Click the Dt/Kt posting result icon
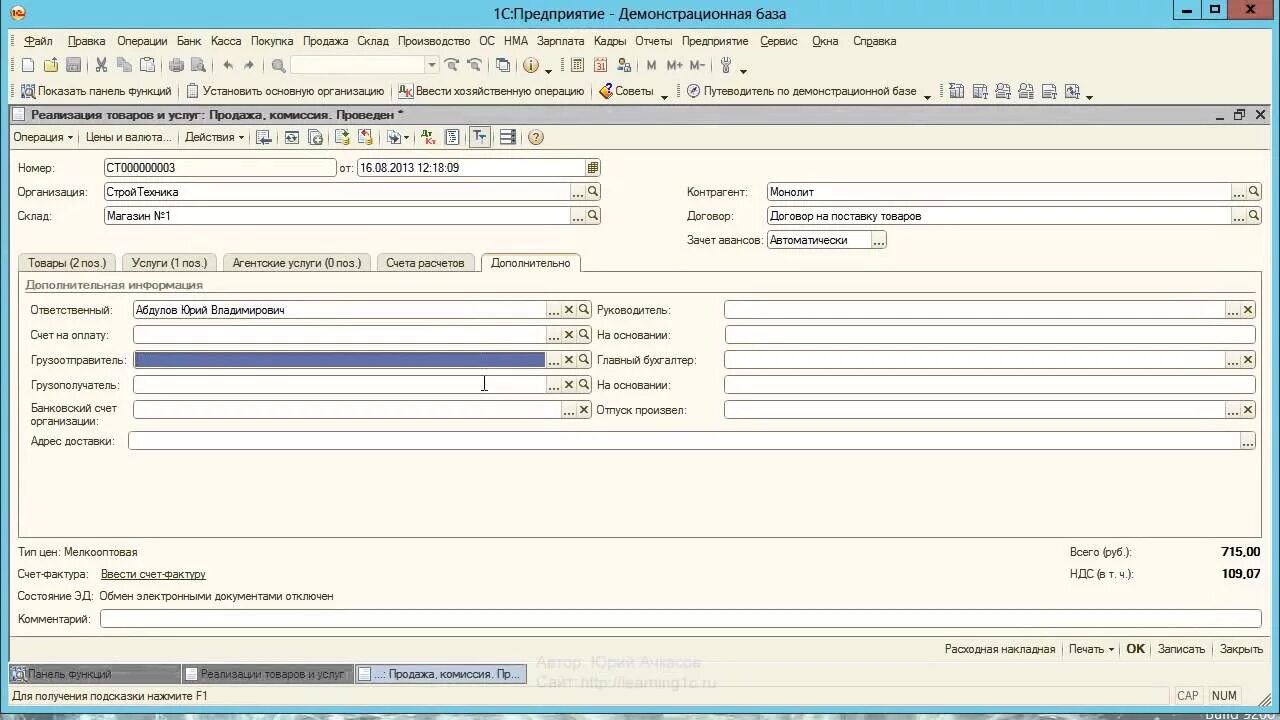Screen dimensions: 1280x720 (x=428, y=137)
